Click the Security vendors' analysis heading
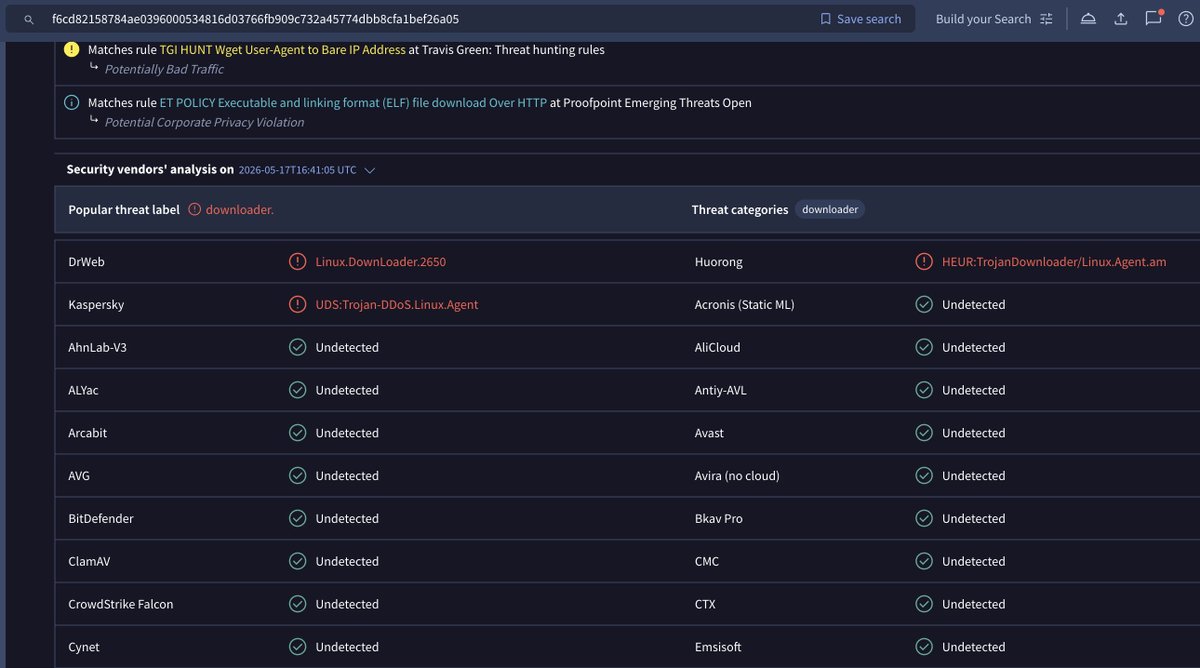The width and height of the screenshot is (1200, 668). (x=150, y=170)
